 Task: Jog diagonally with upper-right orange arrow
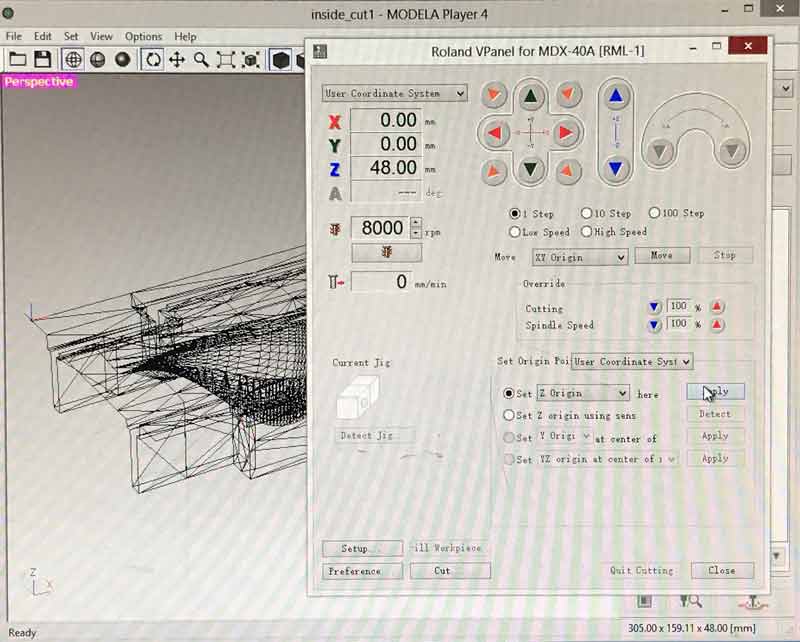tap(568, 94)
